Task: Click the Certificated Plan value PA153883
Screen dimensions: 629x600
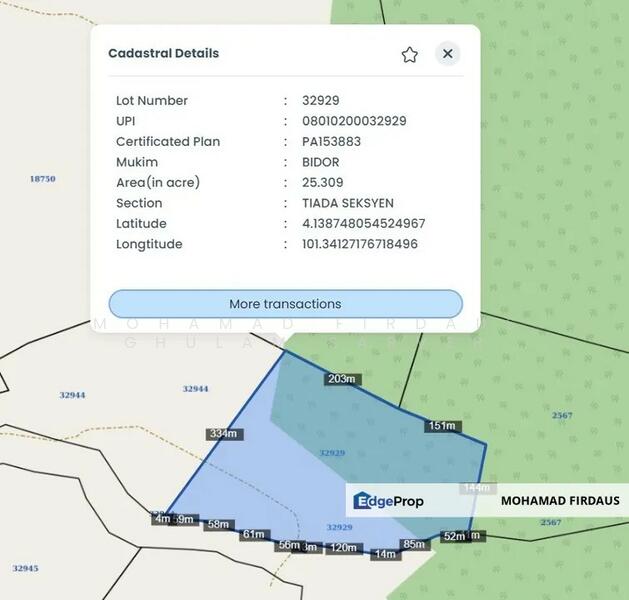Action: [x=331, y=142]
